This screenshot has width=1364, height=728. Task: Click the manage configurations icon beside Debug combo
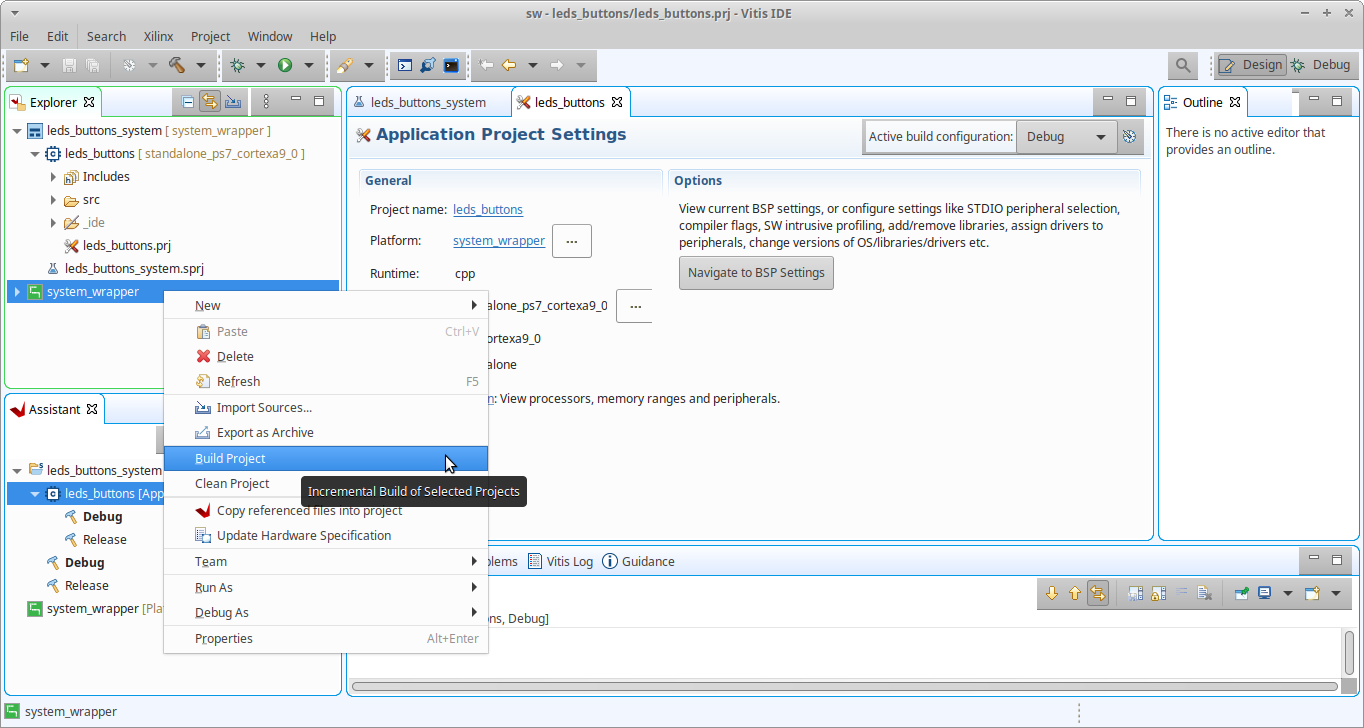[x=1130, y=137]
